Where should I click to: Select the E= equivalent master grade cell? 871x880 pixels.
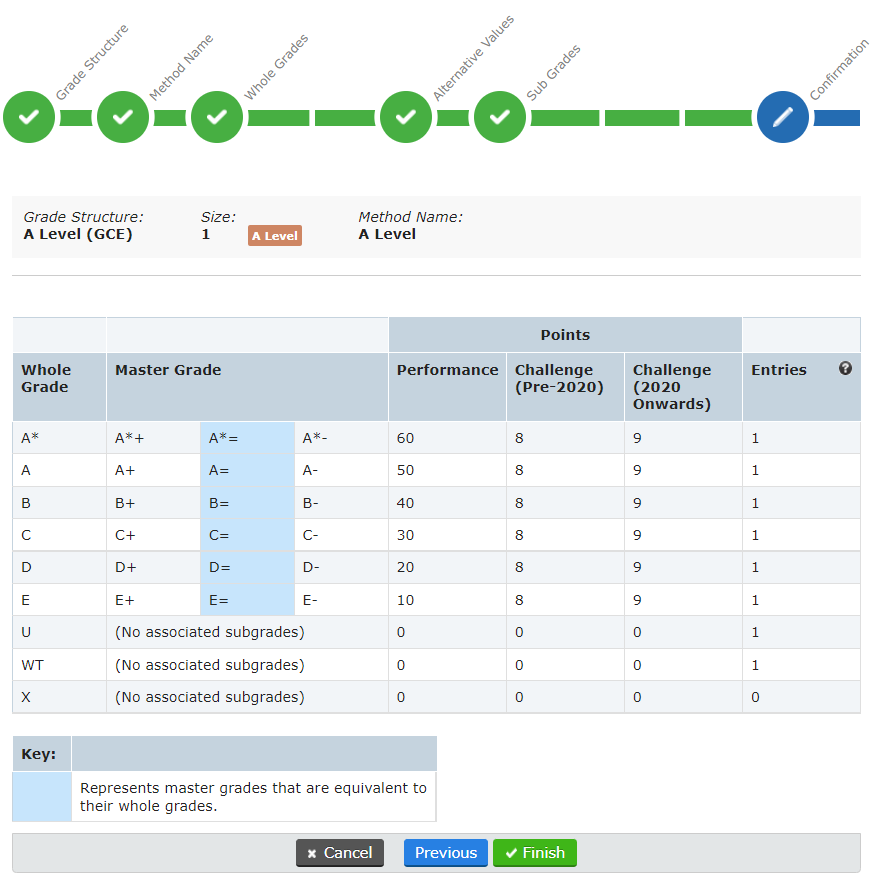246,599
